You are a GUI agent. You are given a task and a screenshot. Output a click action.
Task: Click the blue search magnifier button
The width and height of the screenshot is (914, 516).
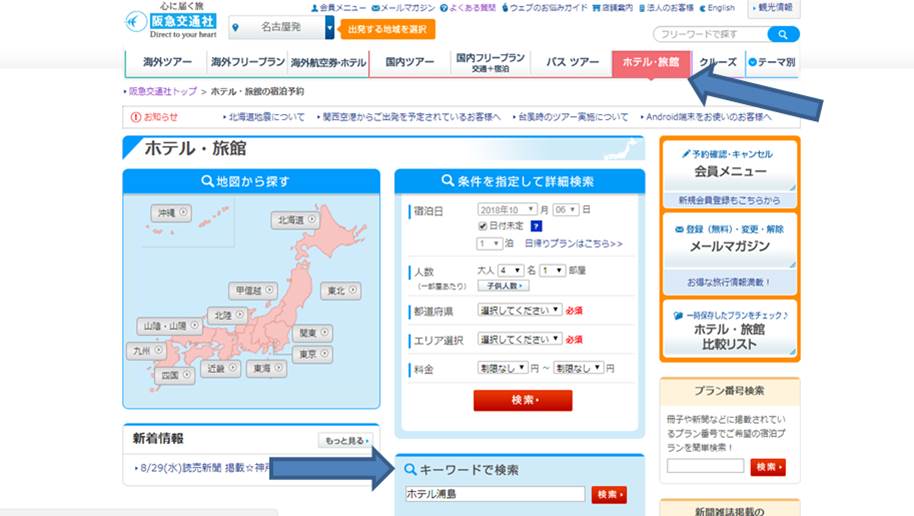point(783,34)
